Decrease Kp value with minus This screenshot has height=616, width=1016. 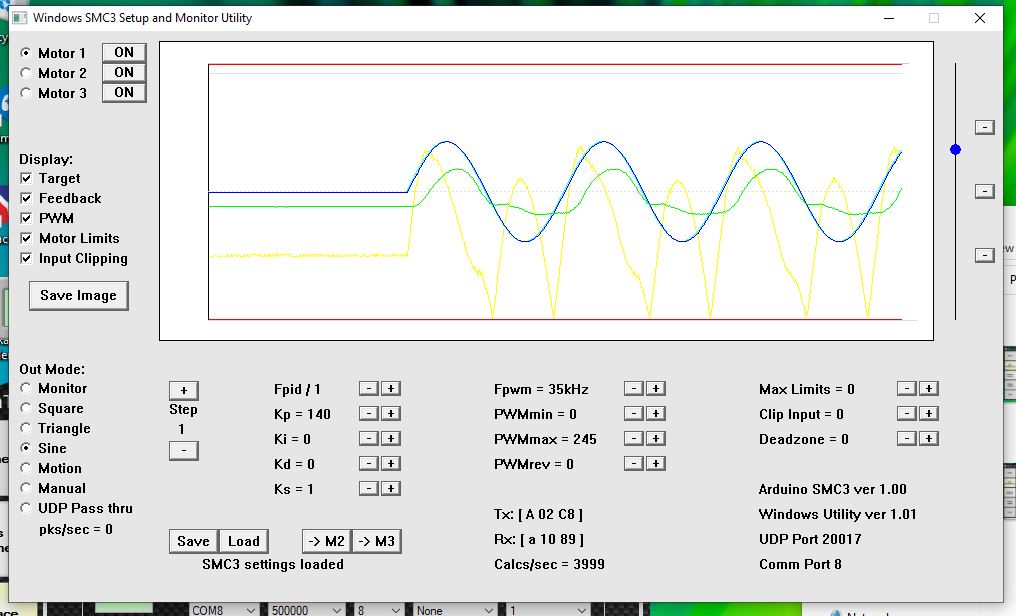(369, 414)
